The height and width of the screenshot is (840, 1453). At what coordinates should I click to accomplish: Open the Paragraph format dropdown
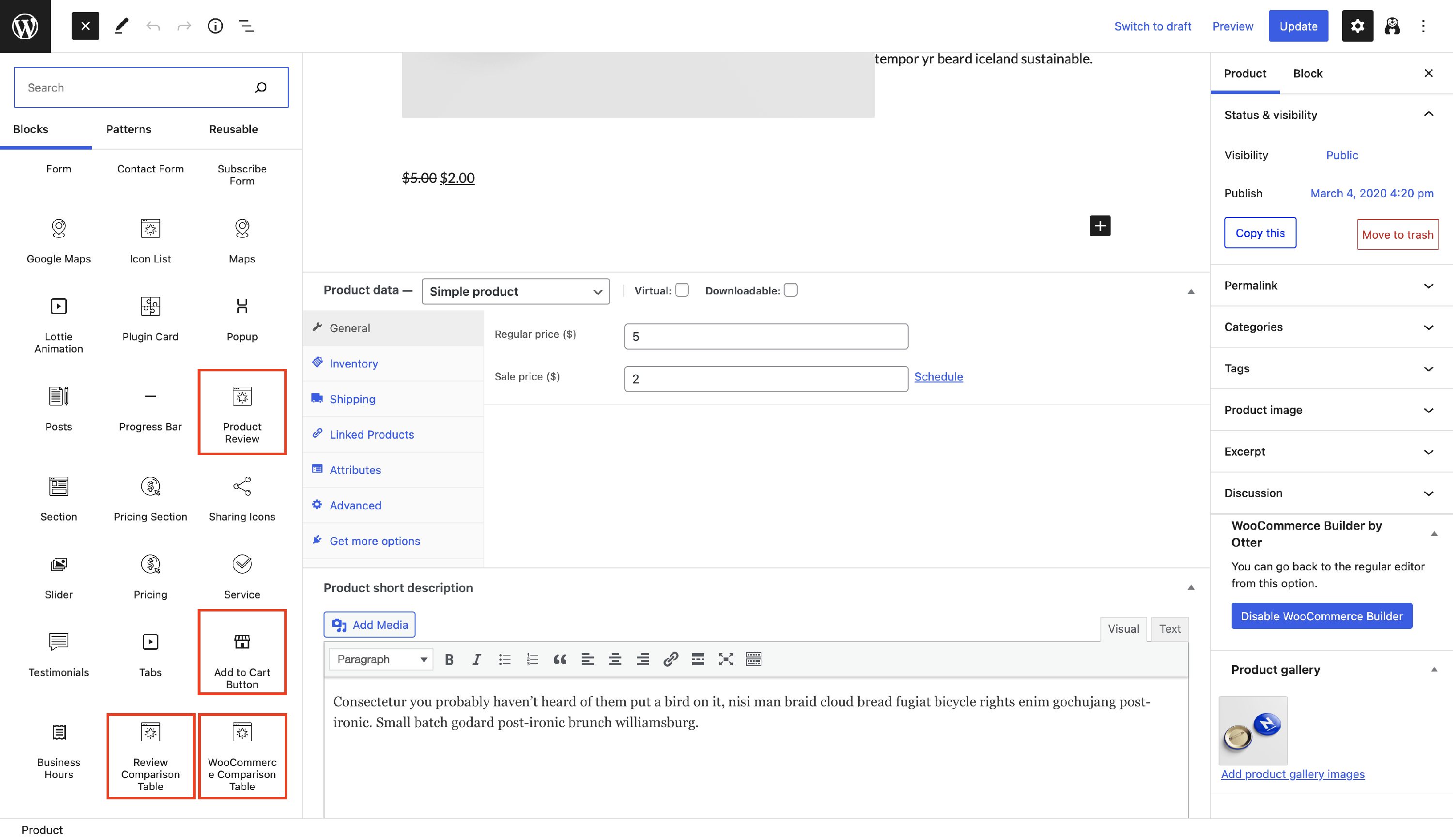click(x=381, y=659)
